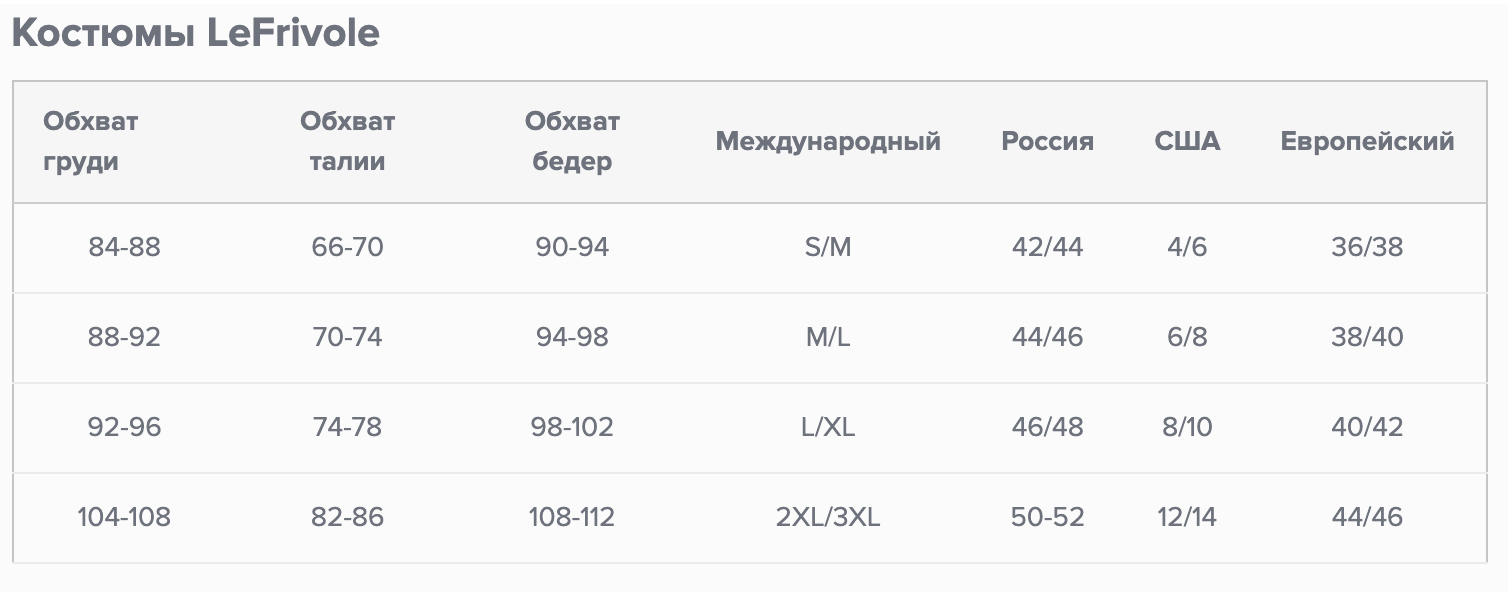This screenshot has height=592, width=1508.
Task: Click the USA size 8/10 cell
Action: [x=1187, y=427]
